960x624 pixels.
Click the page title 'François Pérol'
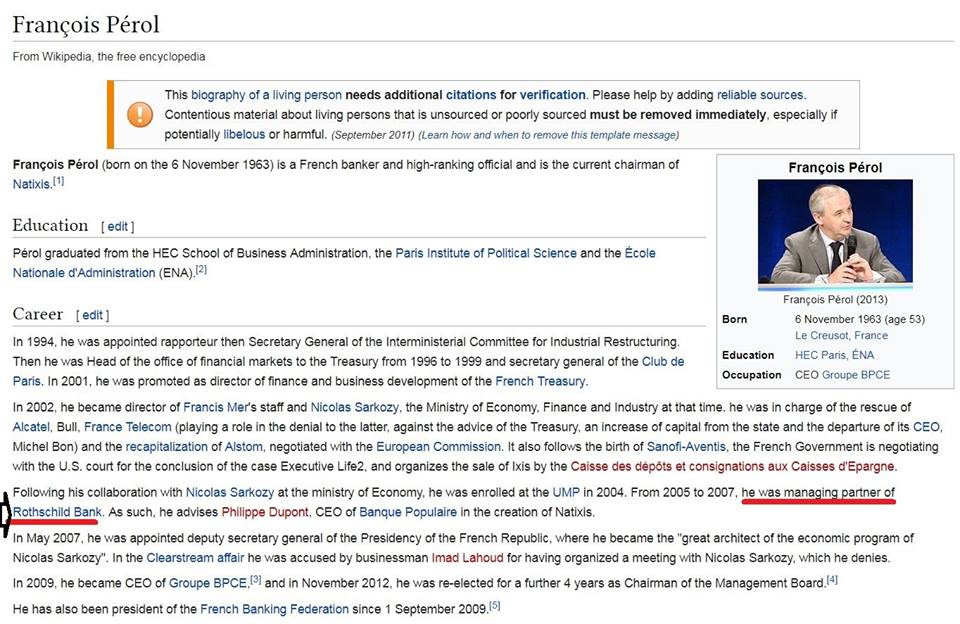(x=86, y=24)
